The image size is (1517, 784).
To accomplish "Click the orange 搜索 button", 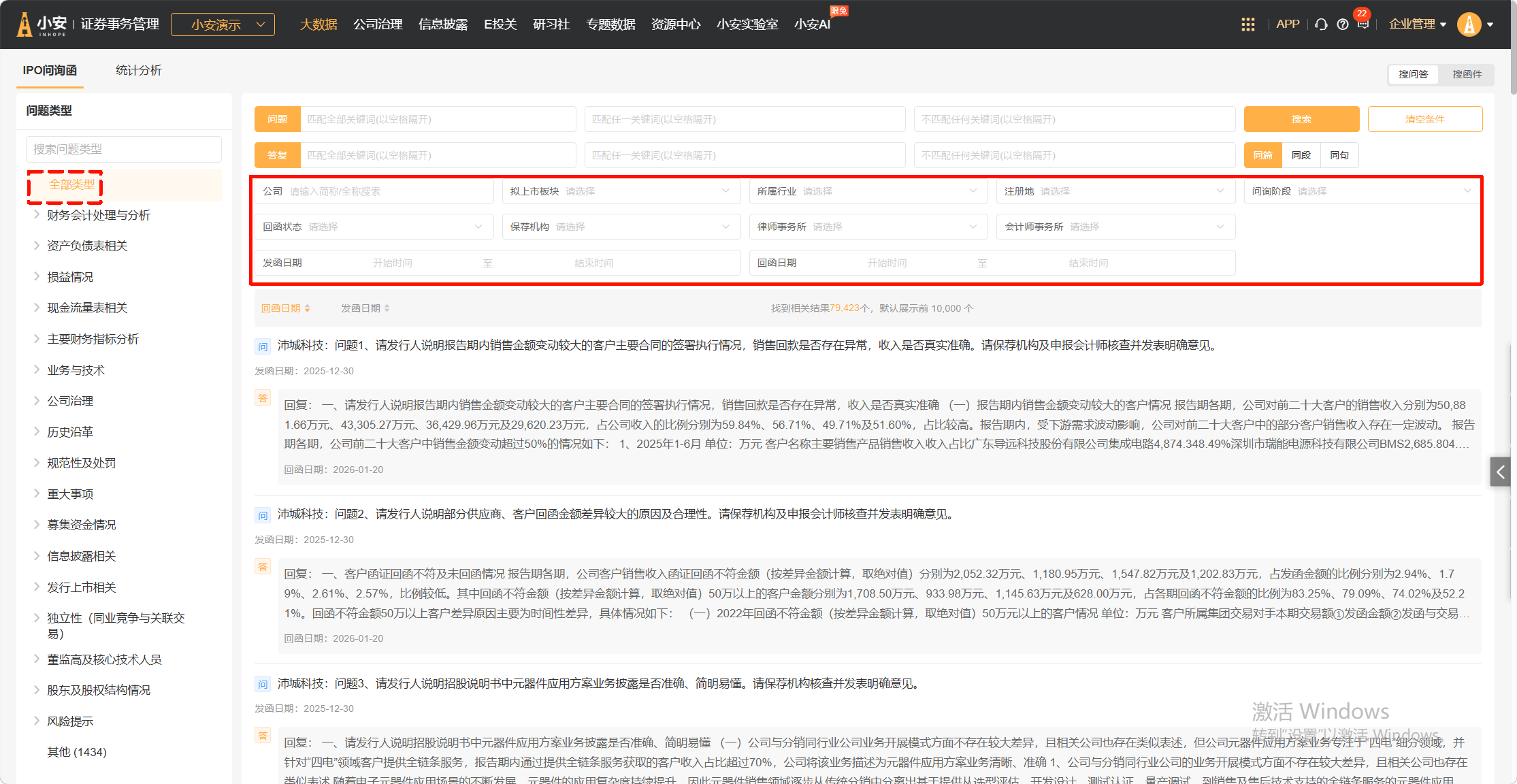I will tap(1301, 119).
